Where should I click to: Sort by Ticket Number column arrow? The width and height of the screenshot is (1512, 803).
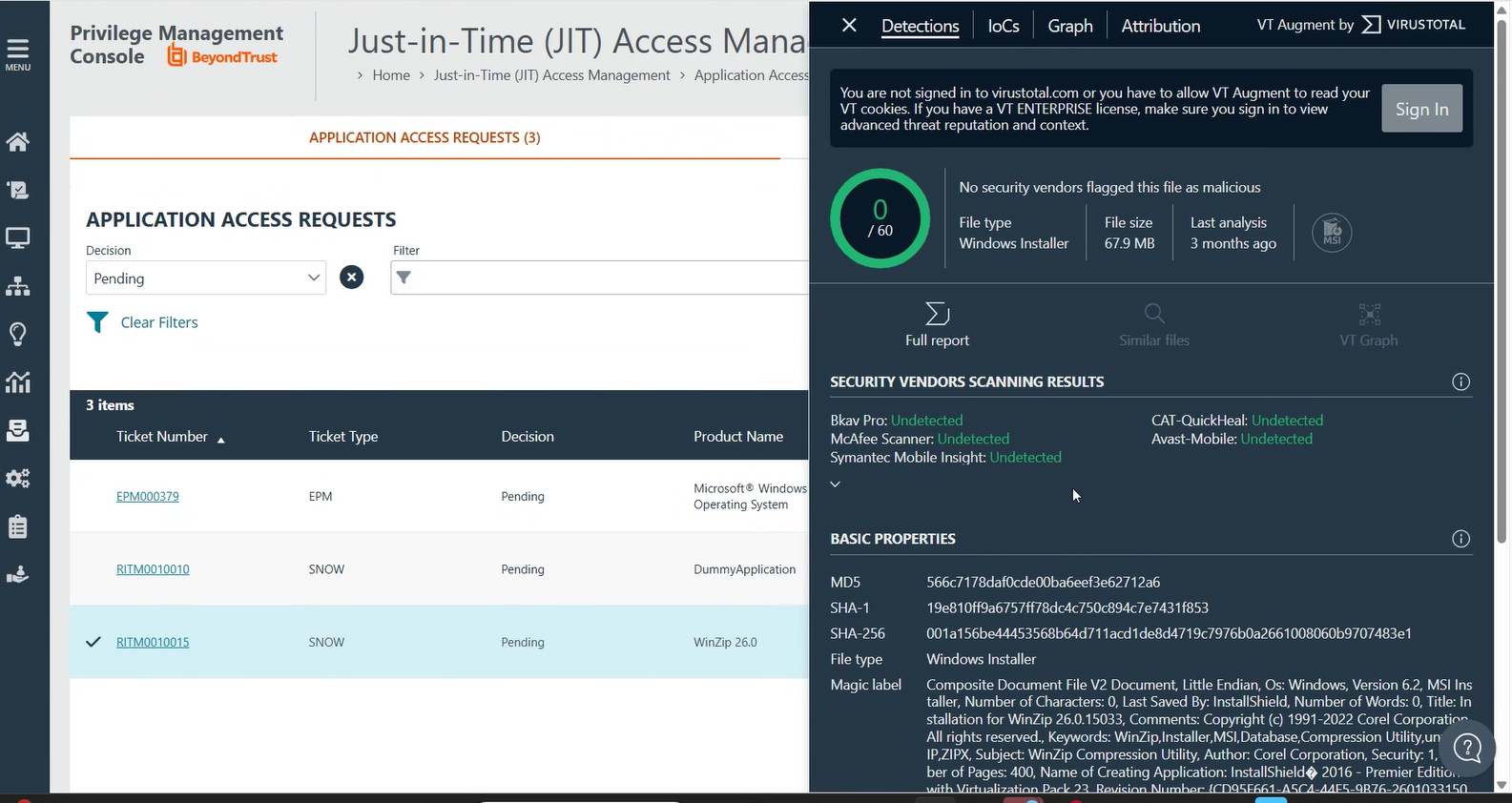[x=221, y=440]
